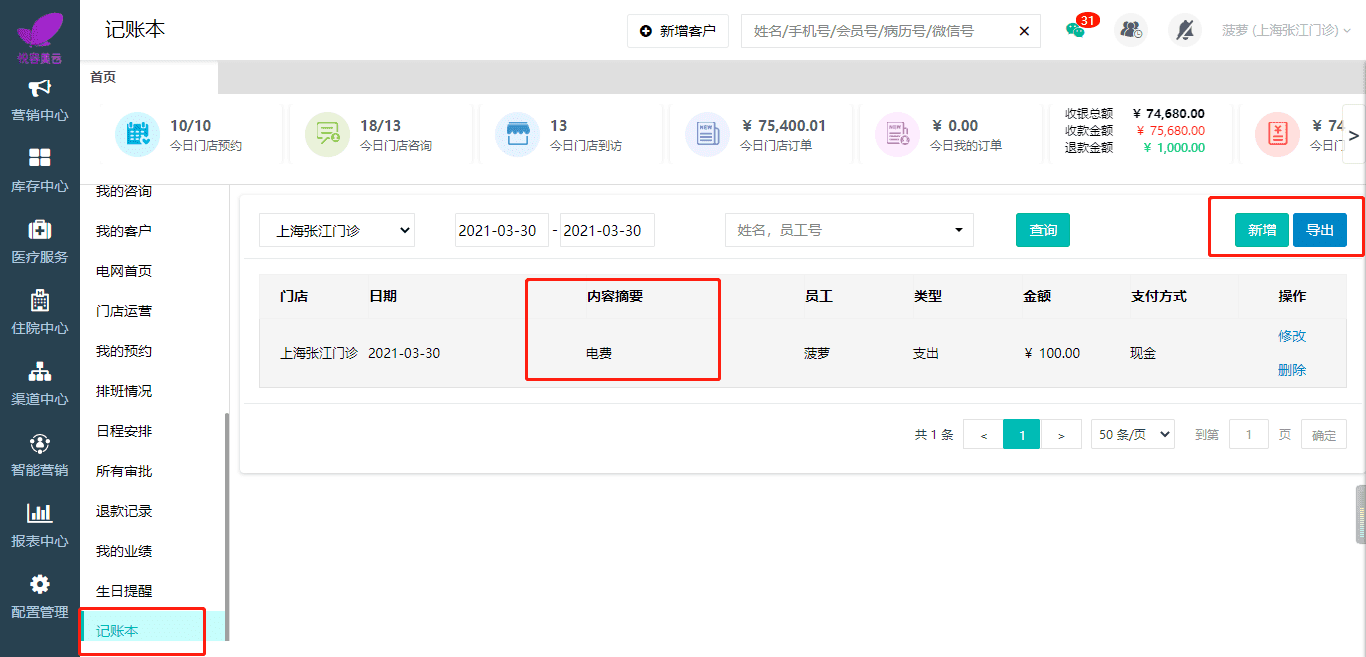Open 配置管理 gear icon

tap(40, 585)
